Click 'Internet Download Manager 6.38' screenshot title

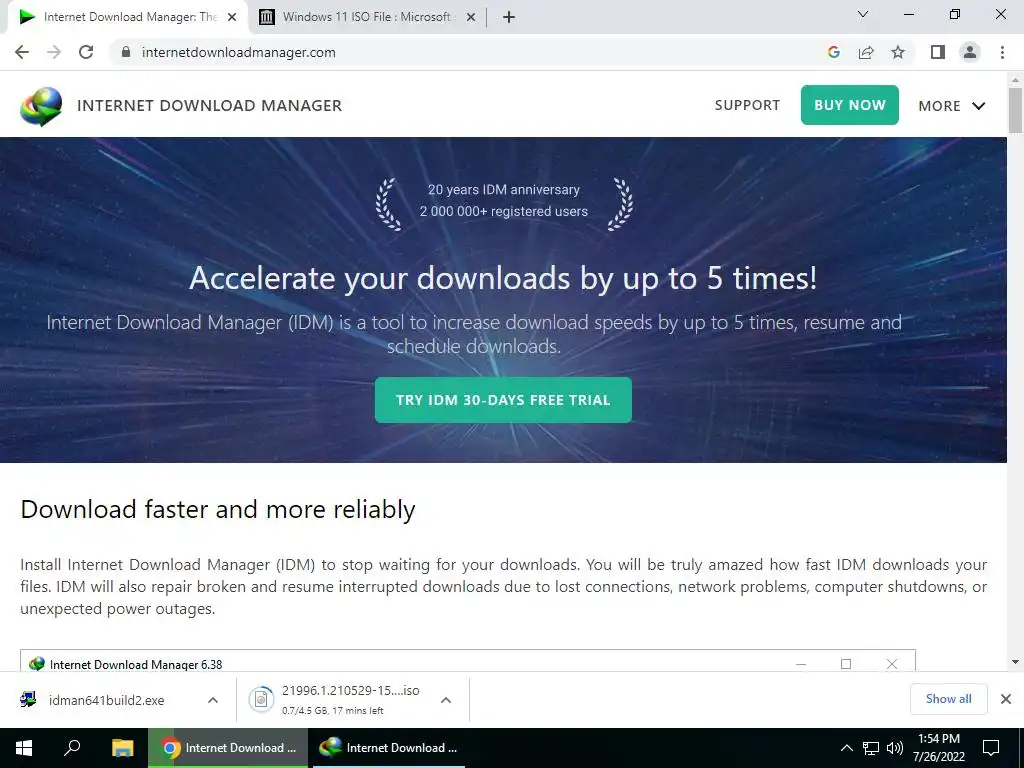[136, 664]
